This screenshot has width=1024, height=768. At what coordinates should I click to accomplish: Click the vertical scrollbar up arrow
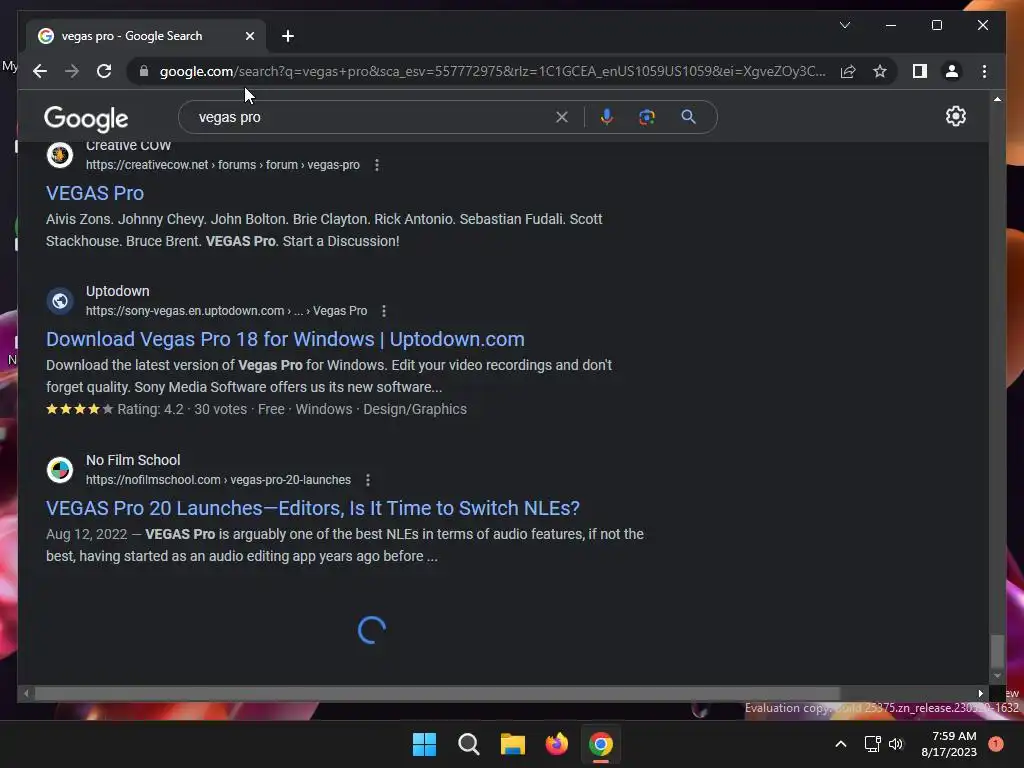997,99
